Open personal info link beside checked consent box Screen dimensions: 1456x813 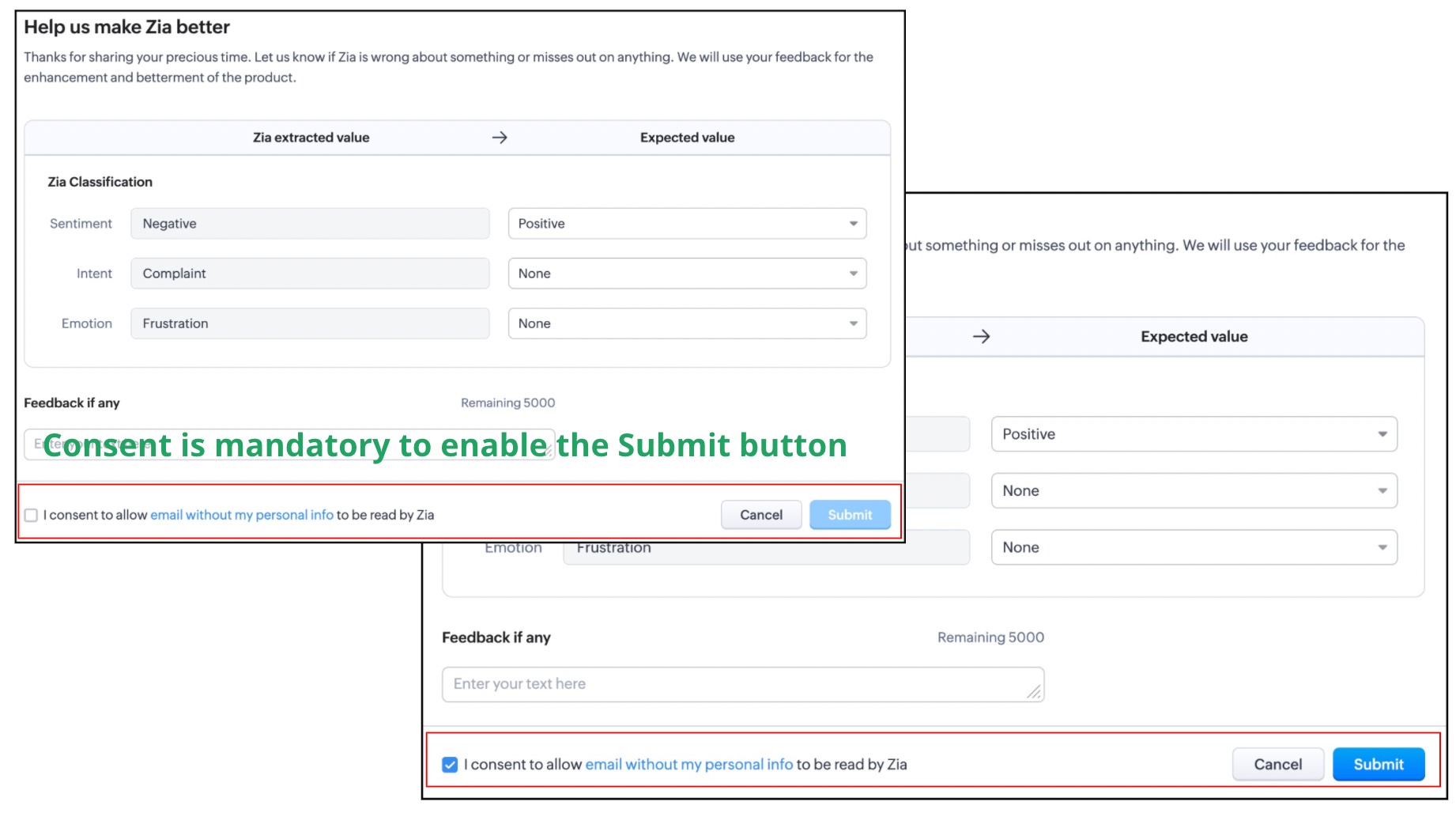coord(688,765)
